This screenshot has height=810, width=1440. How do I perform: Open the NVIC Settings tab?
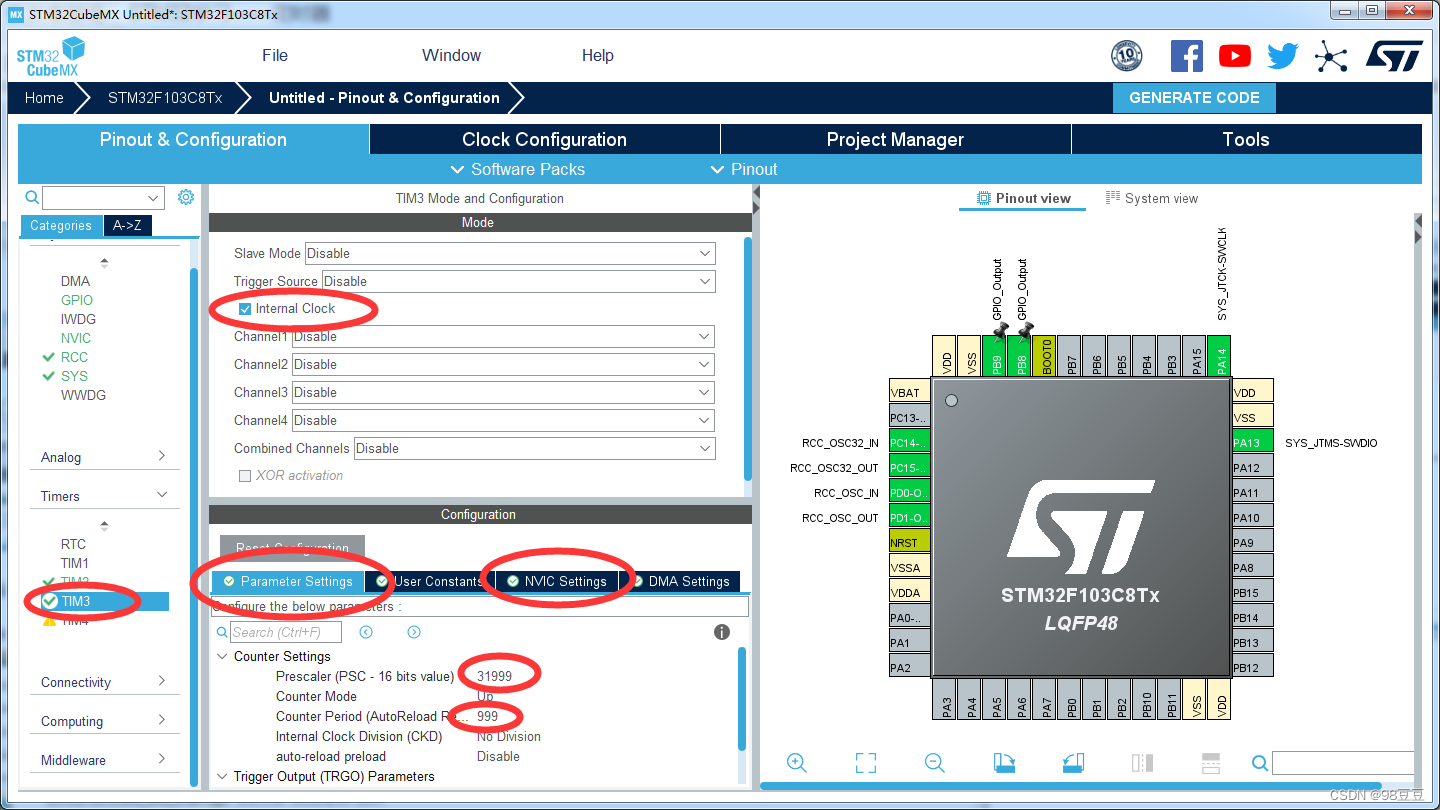556,581
